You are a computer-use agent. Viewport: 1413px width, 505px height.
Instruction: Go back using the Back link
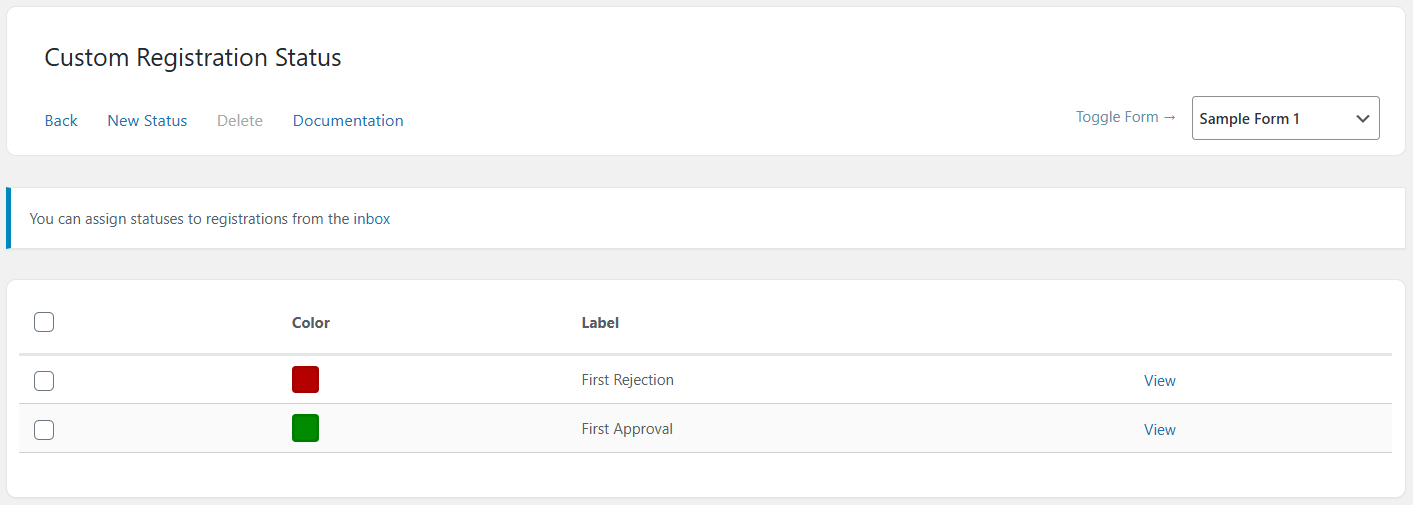[x=61, y=121]
